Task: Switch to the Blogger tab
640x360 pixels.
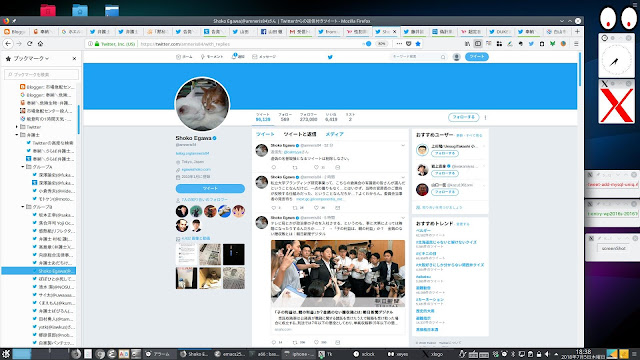Action: click(x=14, y=31)
